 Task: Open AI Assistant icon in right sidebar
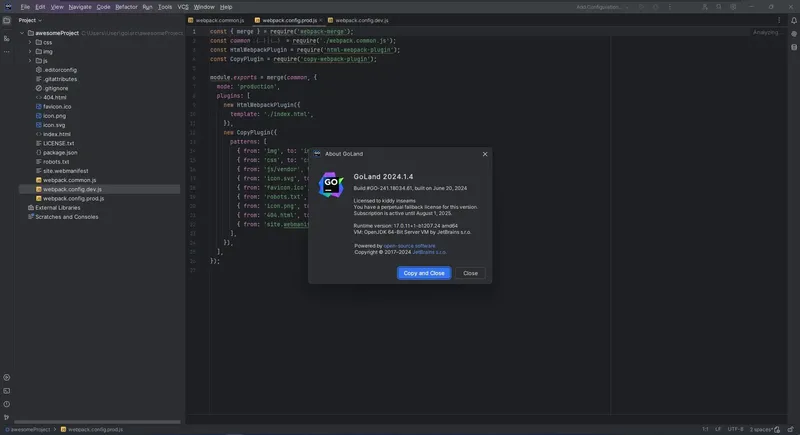[x=794, y=34]
